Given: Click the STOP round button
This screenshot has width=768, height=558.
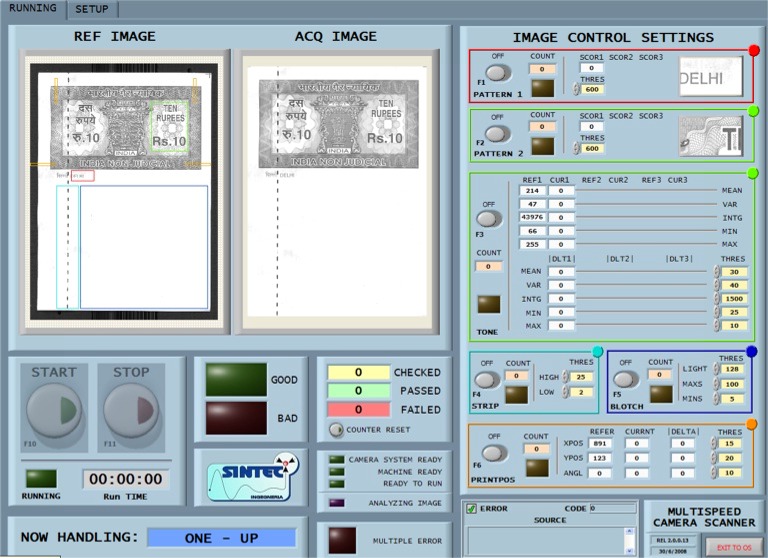Looking at the screenshot, I should pos(131,411).
